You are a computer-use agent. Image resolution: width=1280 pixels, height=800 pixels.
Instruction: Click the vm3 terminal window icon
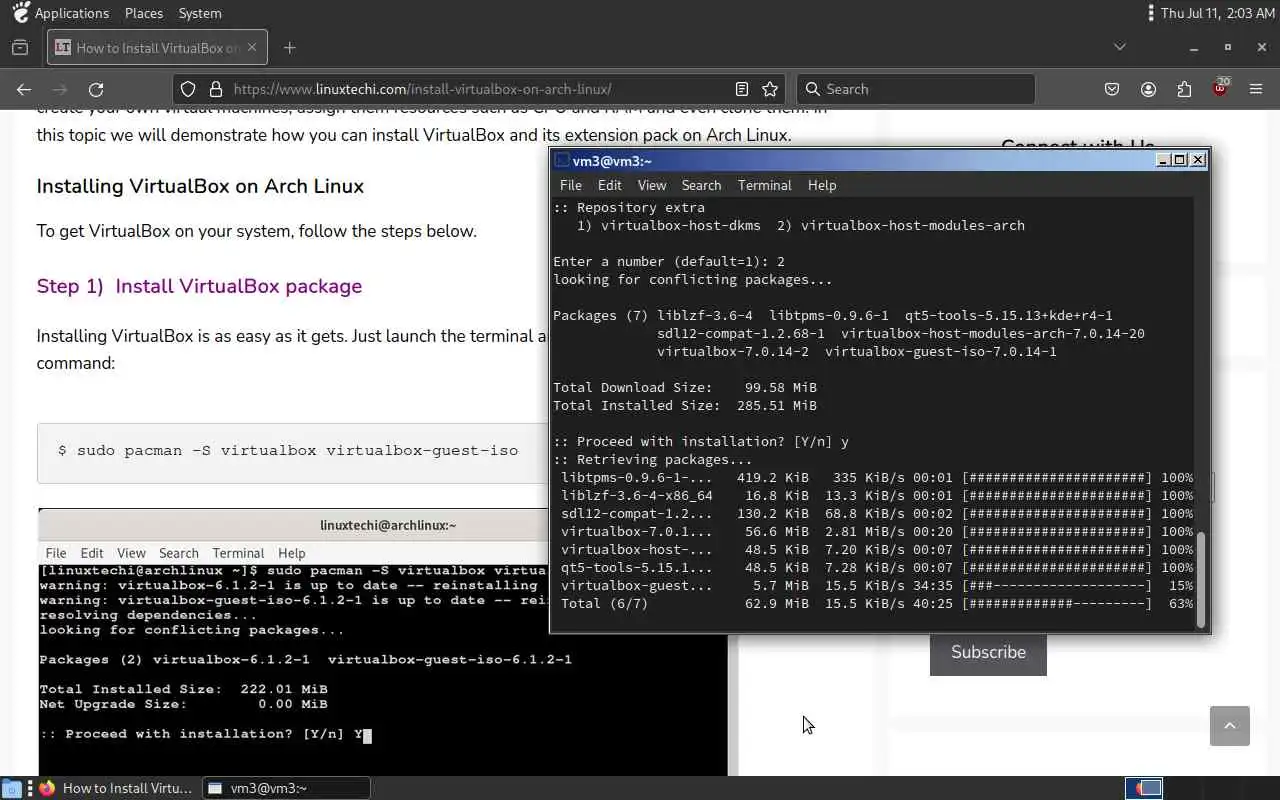click(x=562, y=160)
